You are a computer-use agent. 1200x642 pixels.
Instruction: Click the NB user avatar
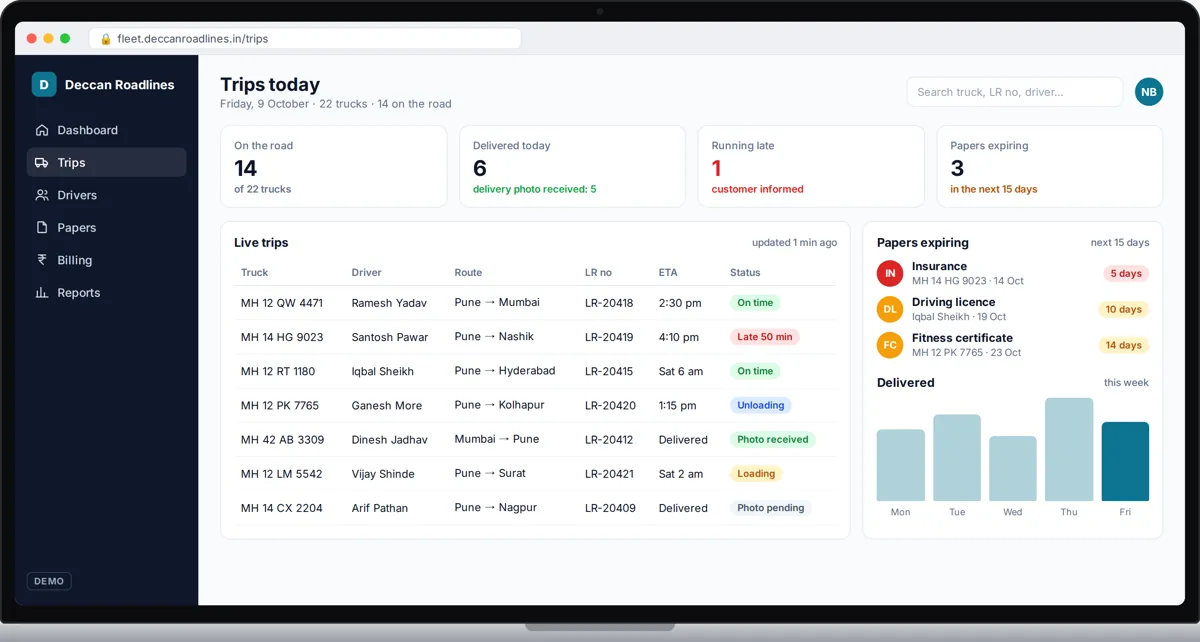point(1149,92)
